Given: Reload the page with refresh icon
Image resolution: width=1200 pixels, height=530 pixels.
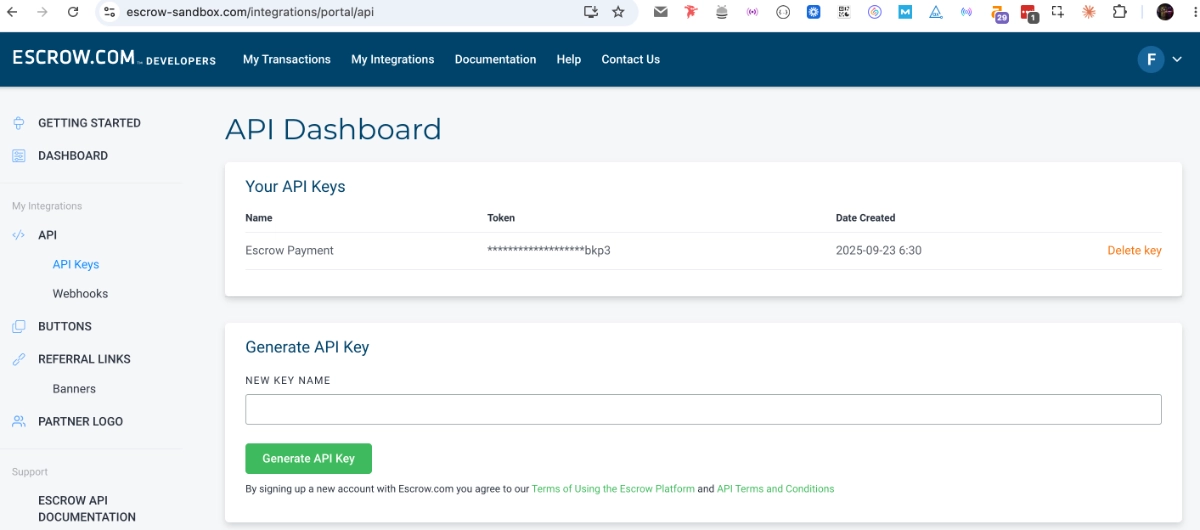Looking at the screenshot, I should [x=73, y=12].
